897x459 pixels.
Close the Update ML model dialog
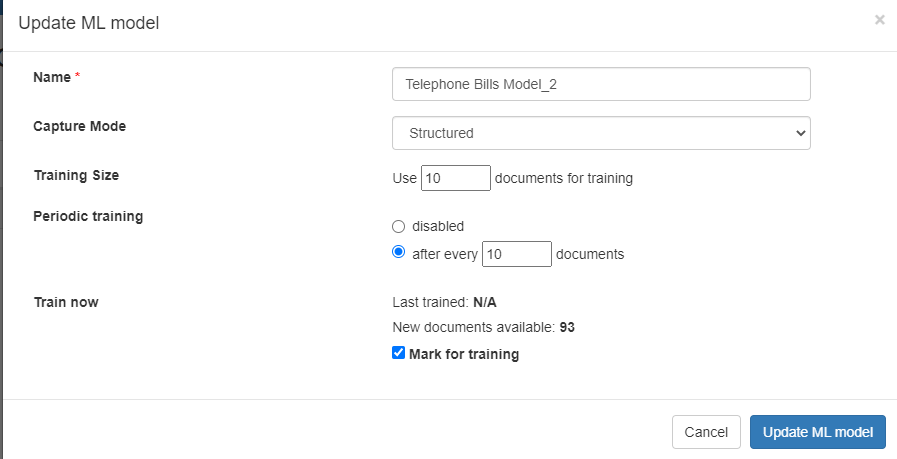click(x=879, y=19)
